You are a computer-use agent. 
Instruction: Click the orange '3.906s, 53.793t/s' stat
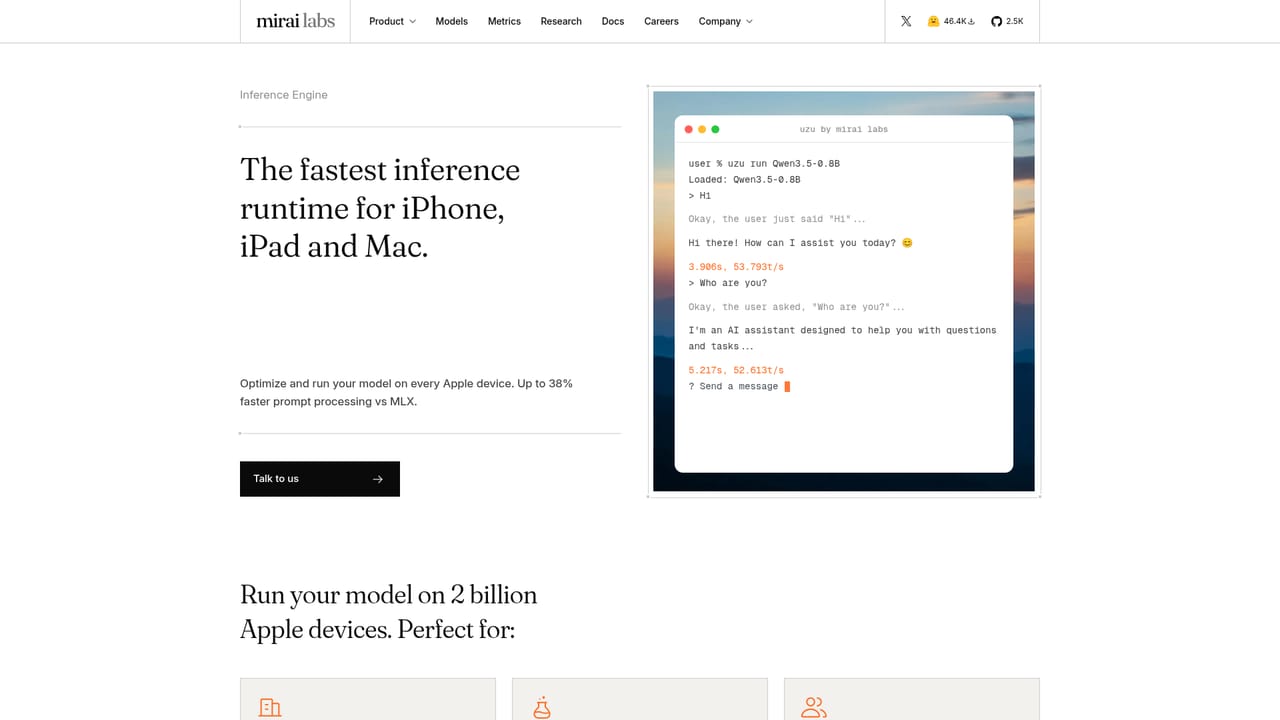pyautogui.click(x=736, y=267)
